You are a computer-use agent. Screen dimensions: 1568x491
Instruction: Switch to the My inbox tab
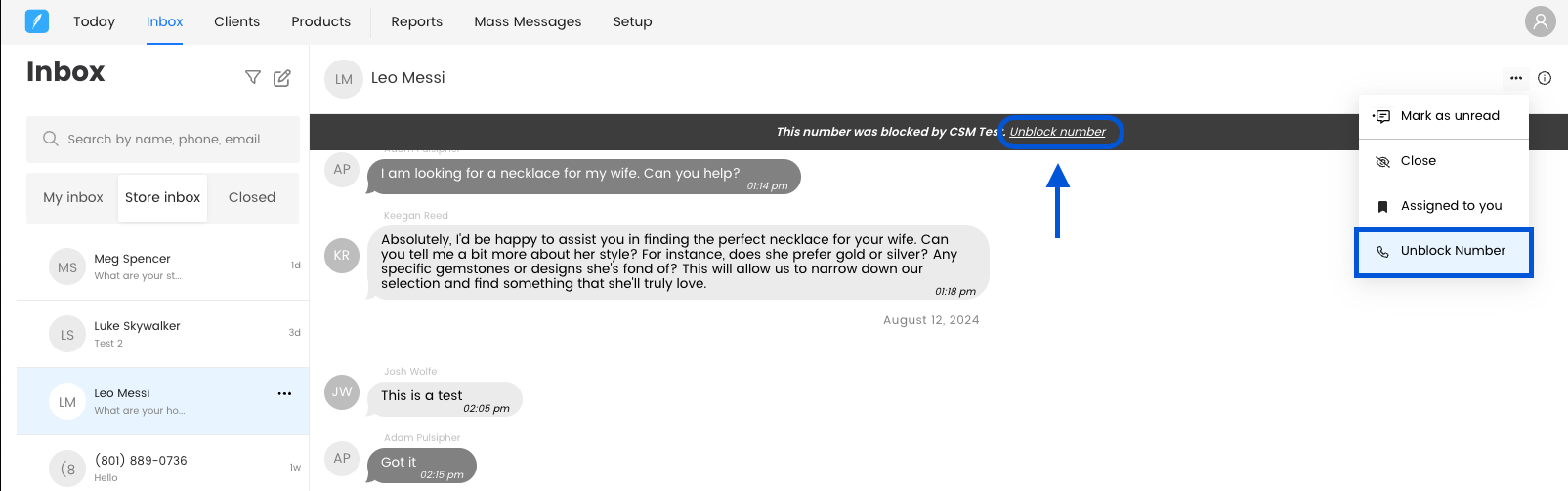tap(73, 198)
